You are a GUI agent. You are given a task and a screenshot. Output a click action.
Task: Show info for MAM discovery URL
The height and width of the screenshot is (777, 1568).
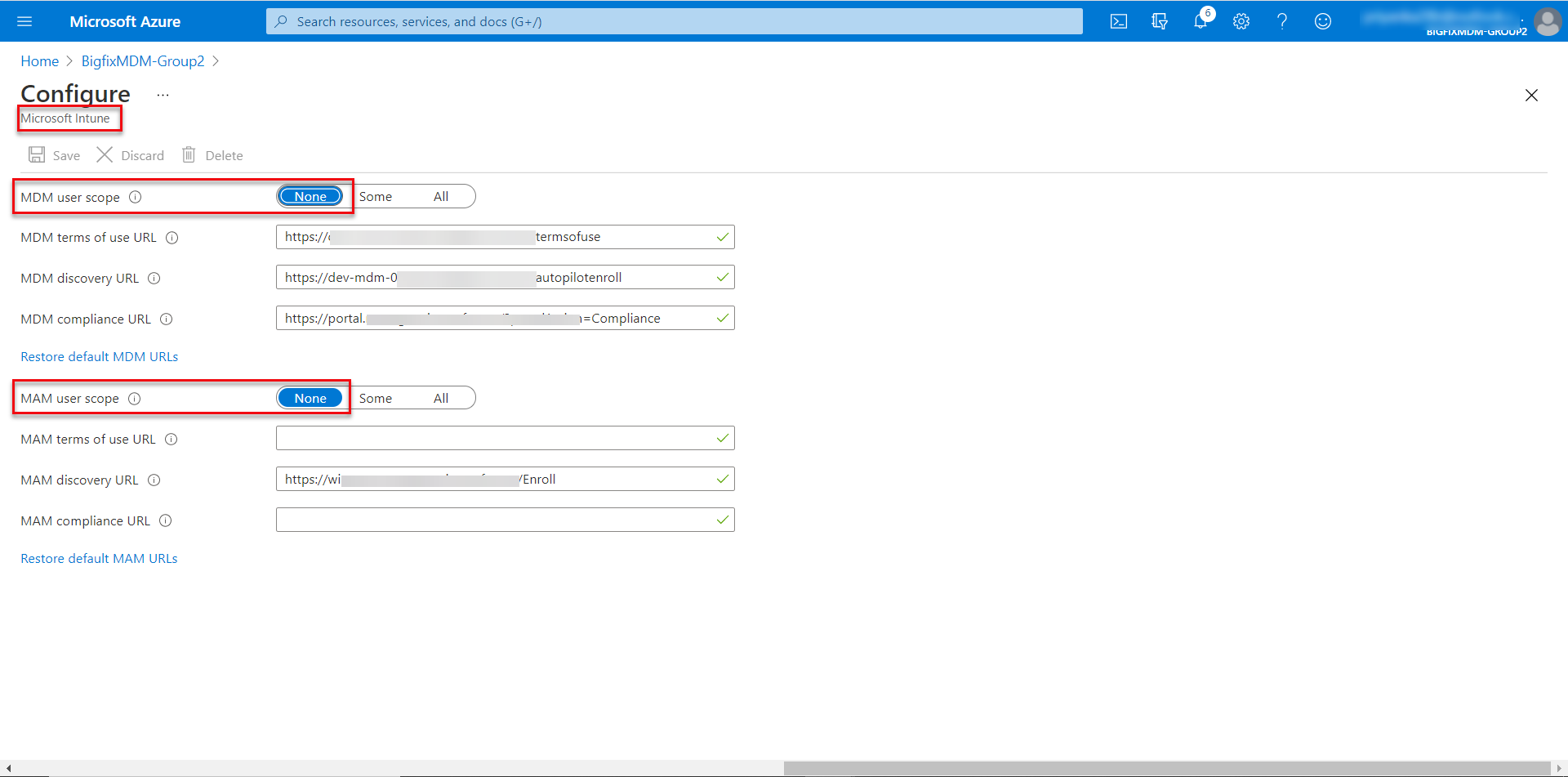pos(154,480)
